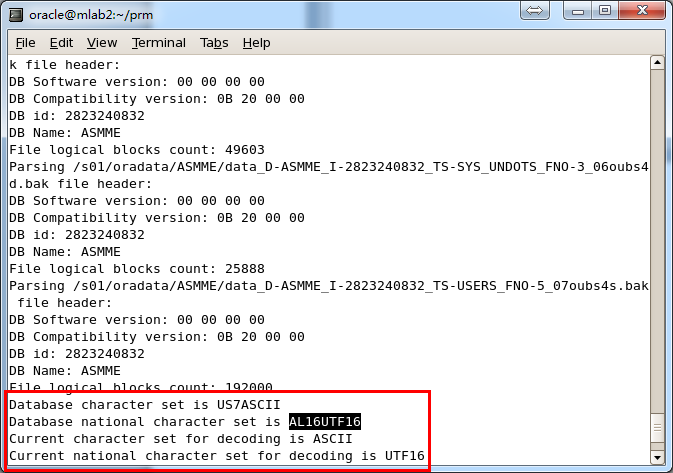The height and width of the screenshot is (473, 673).
Task: Expand the Terminal menu
Action: (159, 43)
